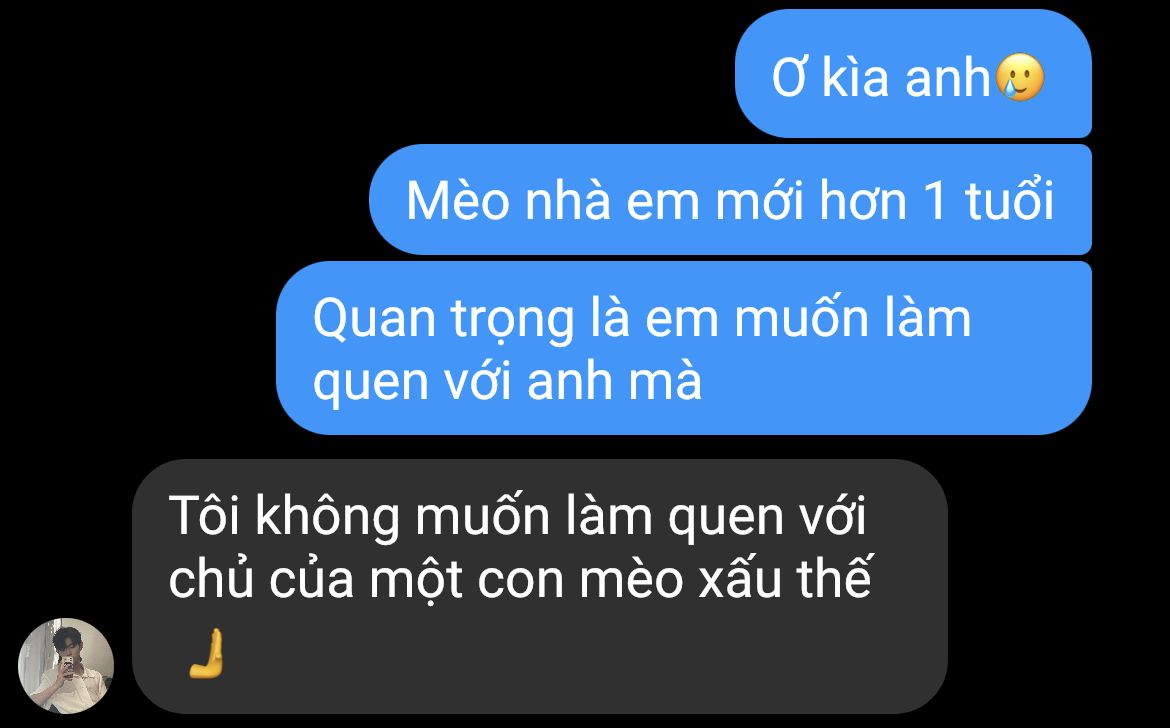The image size is (1170, 728).
Task: Select the gray received message bubble
Action: (x=540, y=587)
